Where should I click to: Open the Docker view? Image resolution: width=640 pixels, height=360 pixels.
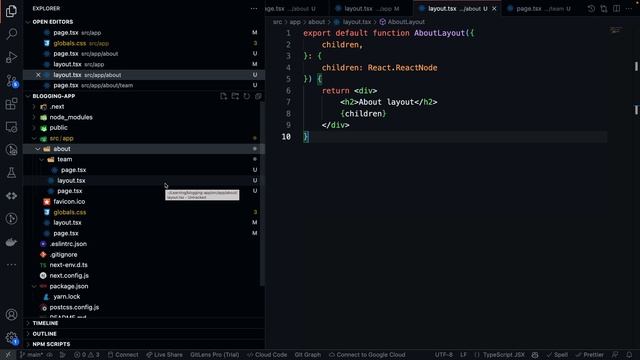pos(11,242)
